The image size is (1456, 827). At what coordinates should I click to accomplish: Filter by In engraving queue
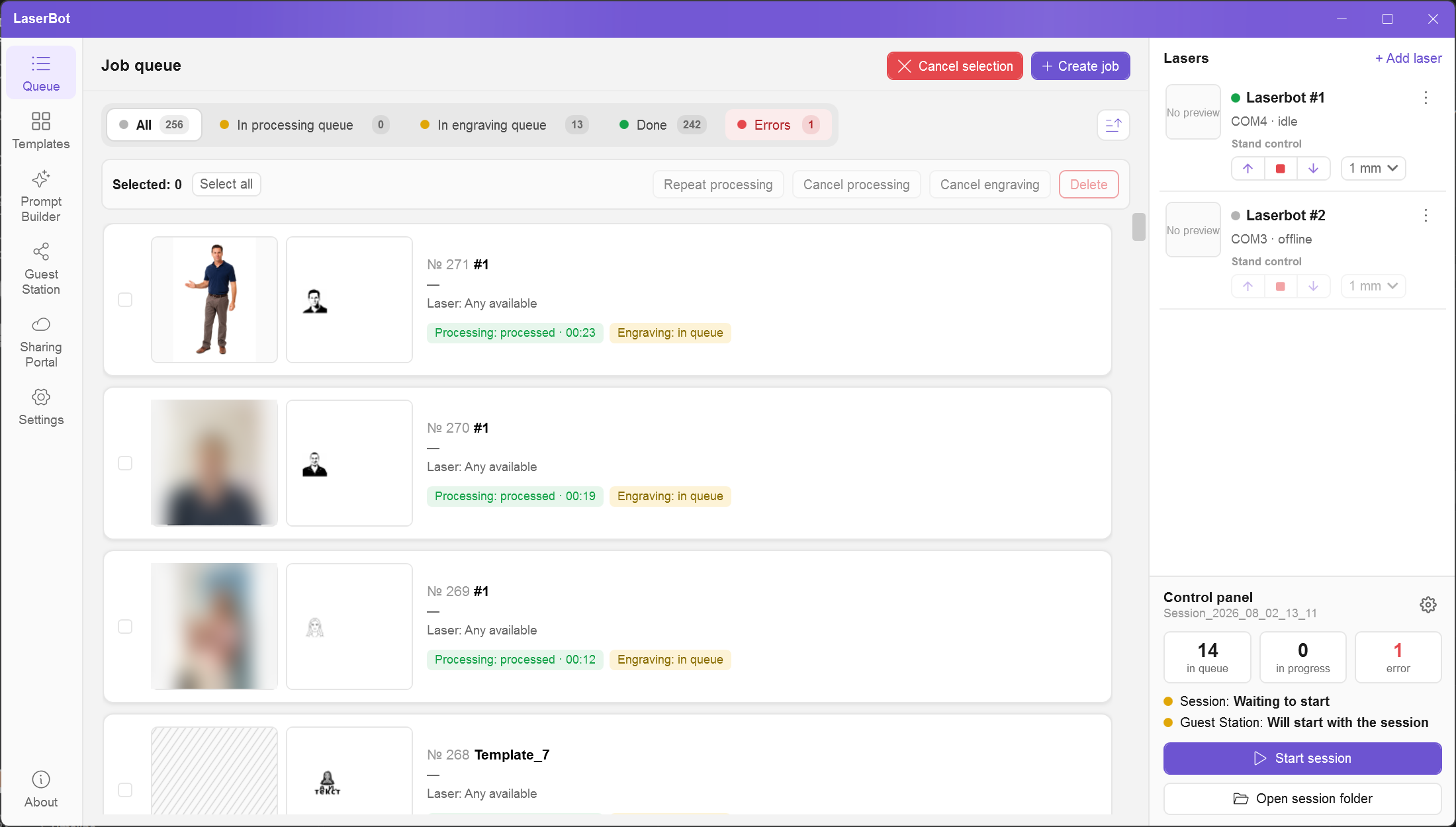(504, 125)
